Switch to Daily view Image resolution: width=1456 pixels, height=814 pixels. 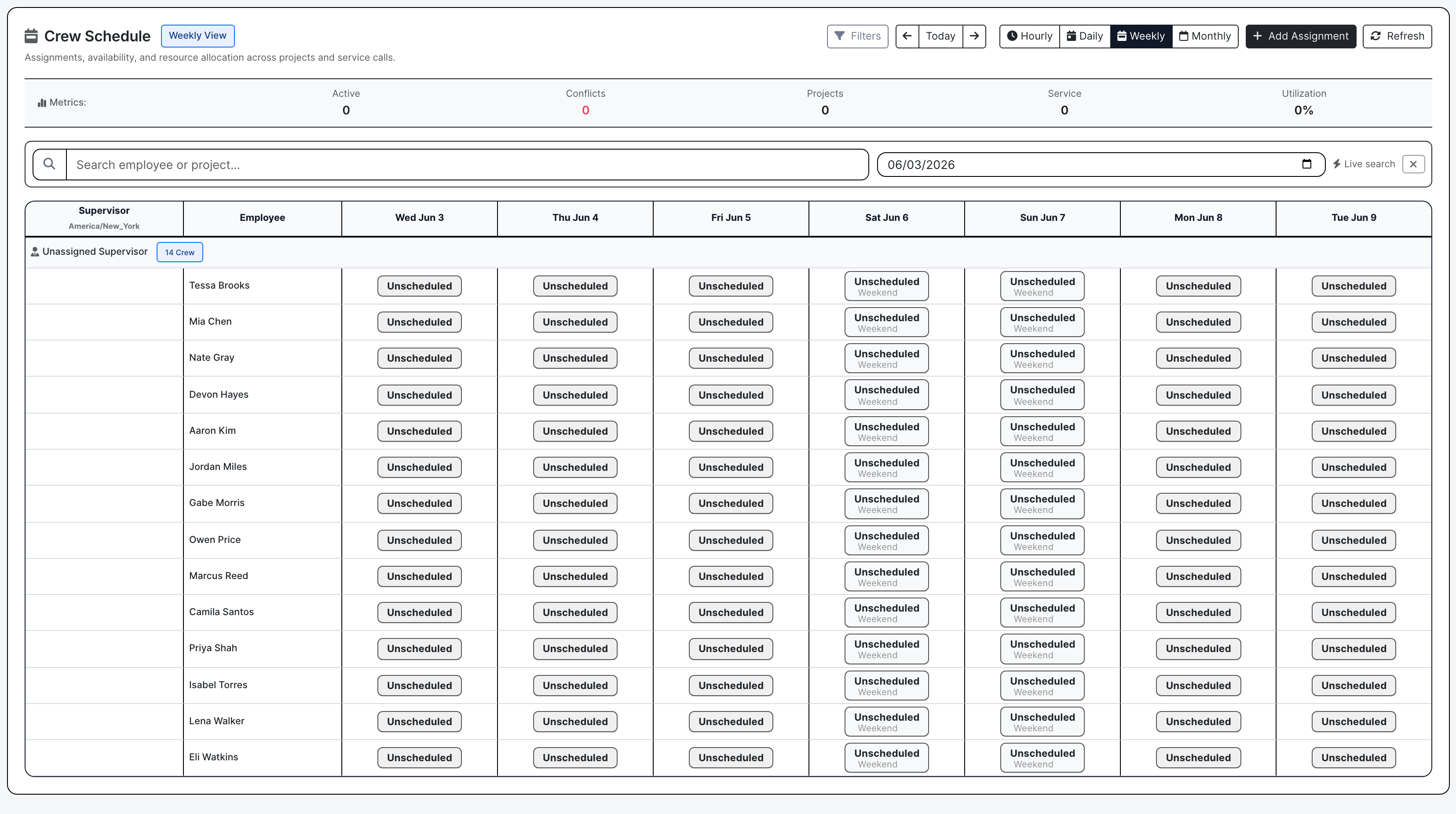[1085, 36]
